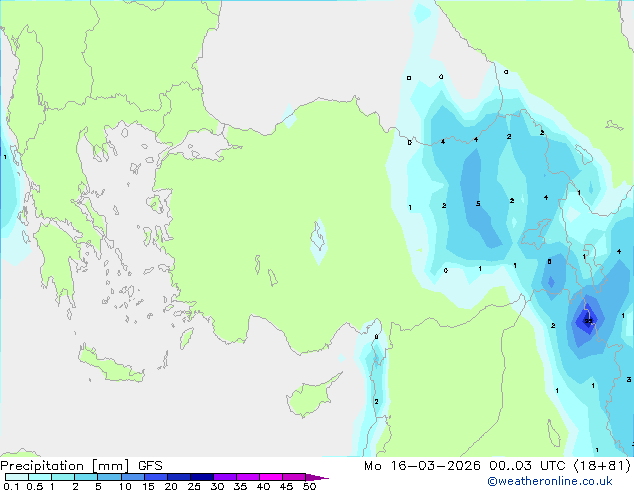The image size is (634, 490).
Task: Click the island of Crete on map
Action: [x=109, y=364]
